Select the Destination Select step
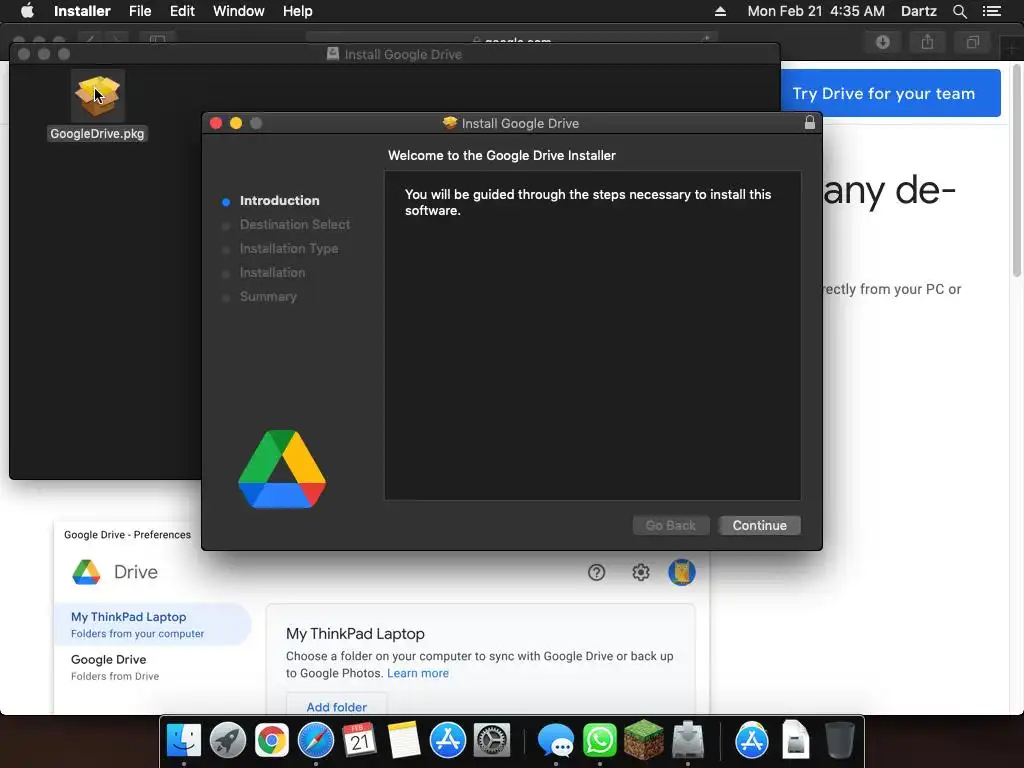This screenshot has width=1024, height=768. pos(295,225)
